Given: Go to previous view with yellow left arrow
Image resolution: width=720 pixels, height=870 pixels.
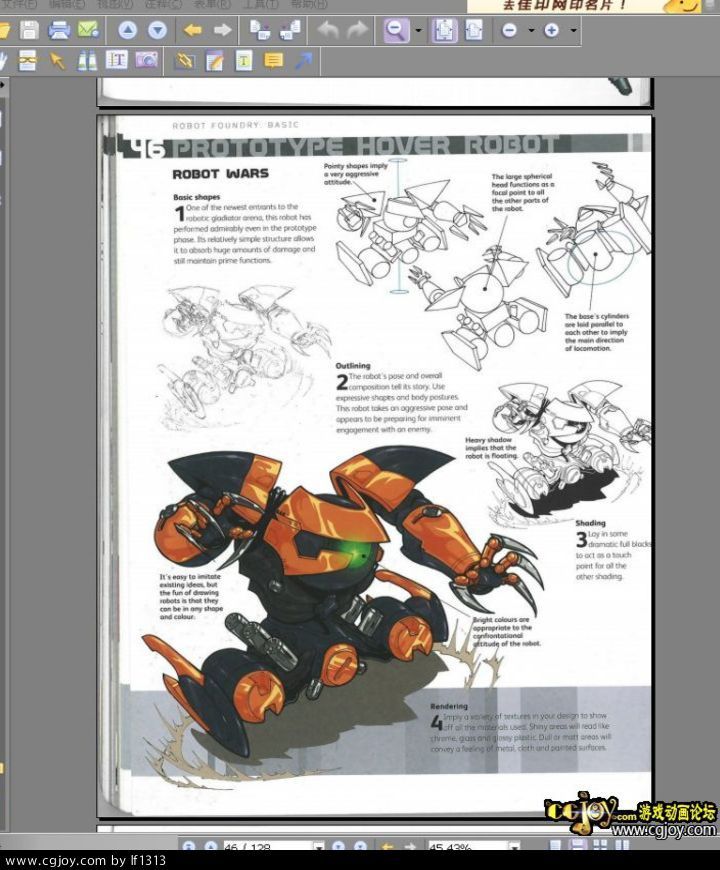Looking at the screenshot, I should pos(192,30).
